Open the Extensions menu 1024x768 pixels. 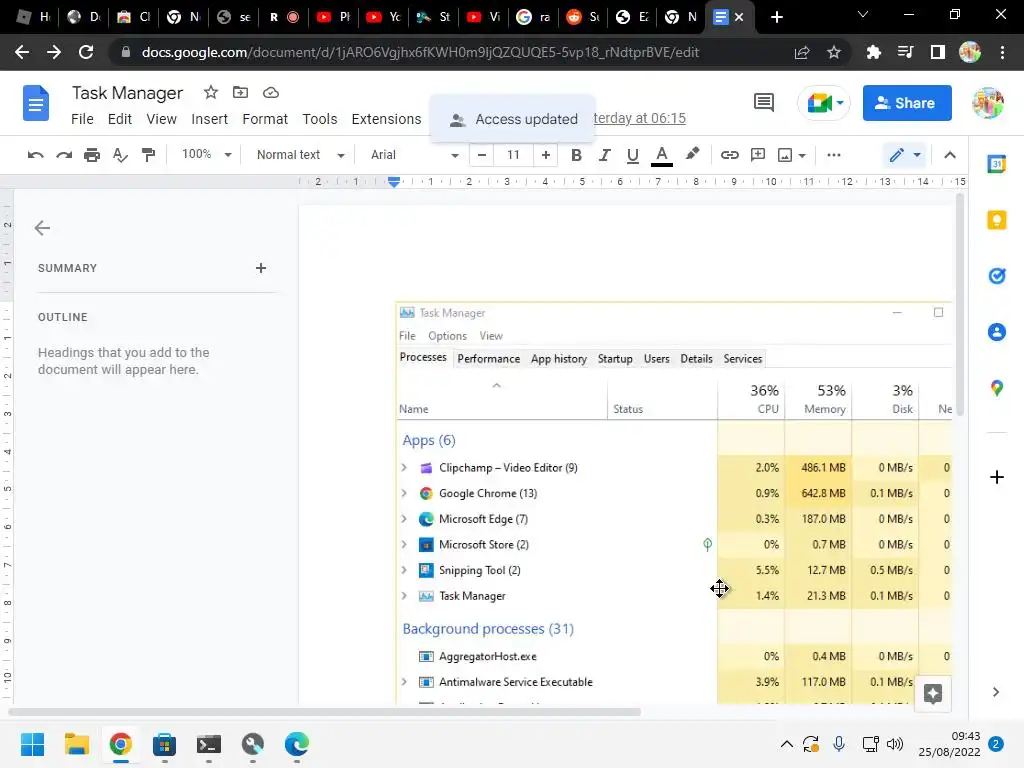click(x=386, y=119)
